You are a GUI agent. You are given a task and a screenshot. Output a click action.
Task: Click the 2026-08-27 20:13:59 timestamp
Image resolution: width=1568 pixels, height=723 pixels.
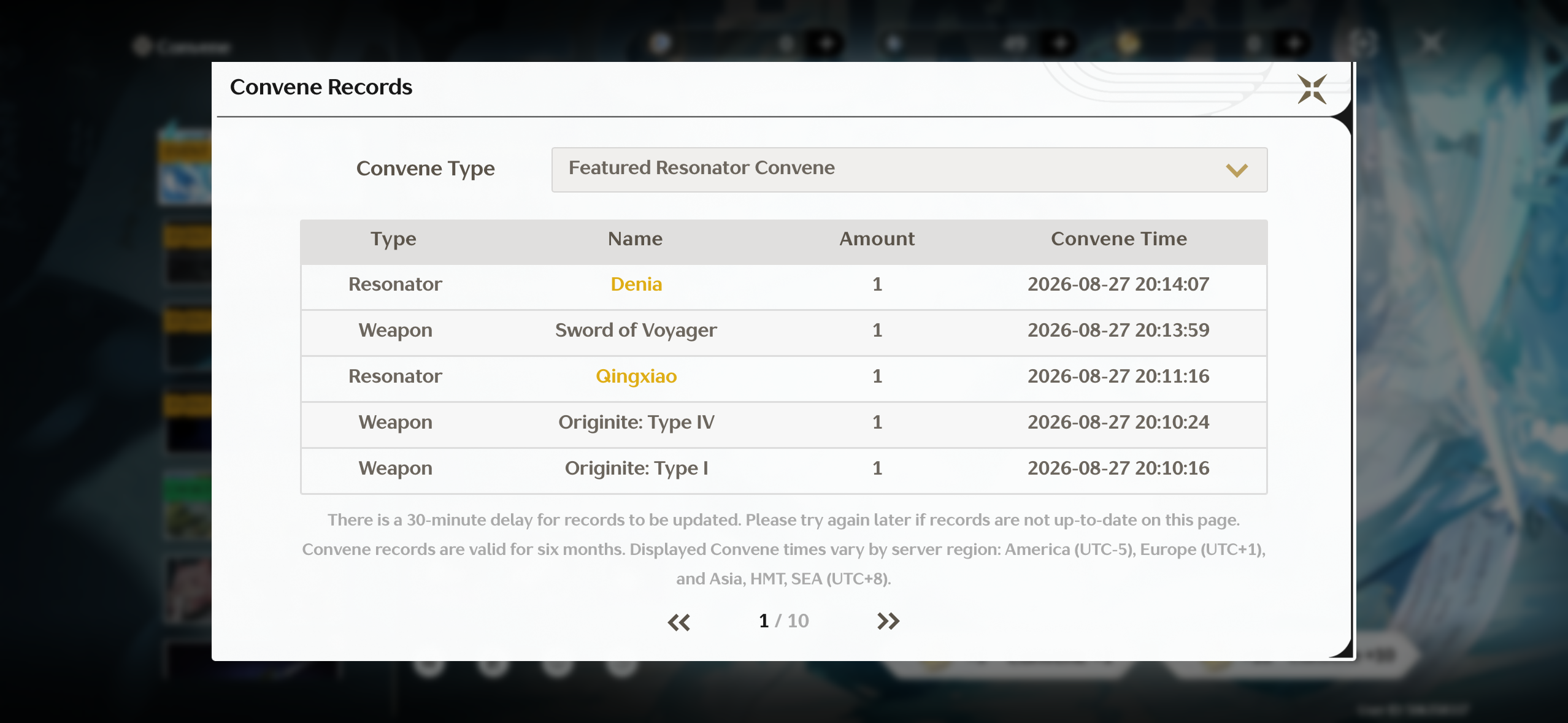coord(1119,330)
